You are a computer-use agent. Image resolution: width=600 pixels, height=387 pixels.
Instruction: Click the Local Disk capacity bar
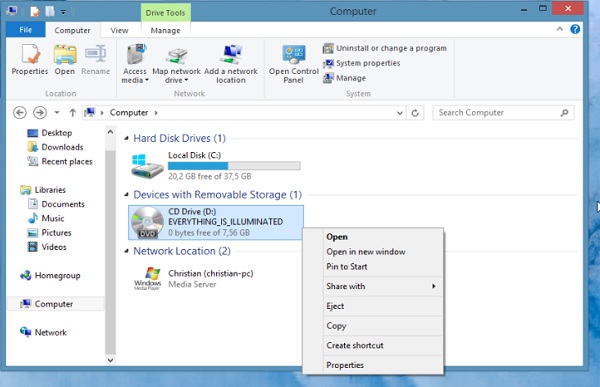coord(234,166)
